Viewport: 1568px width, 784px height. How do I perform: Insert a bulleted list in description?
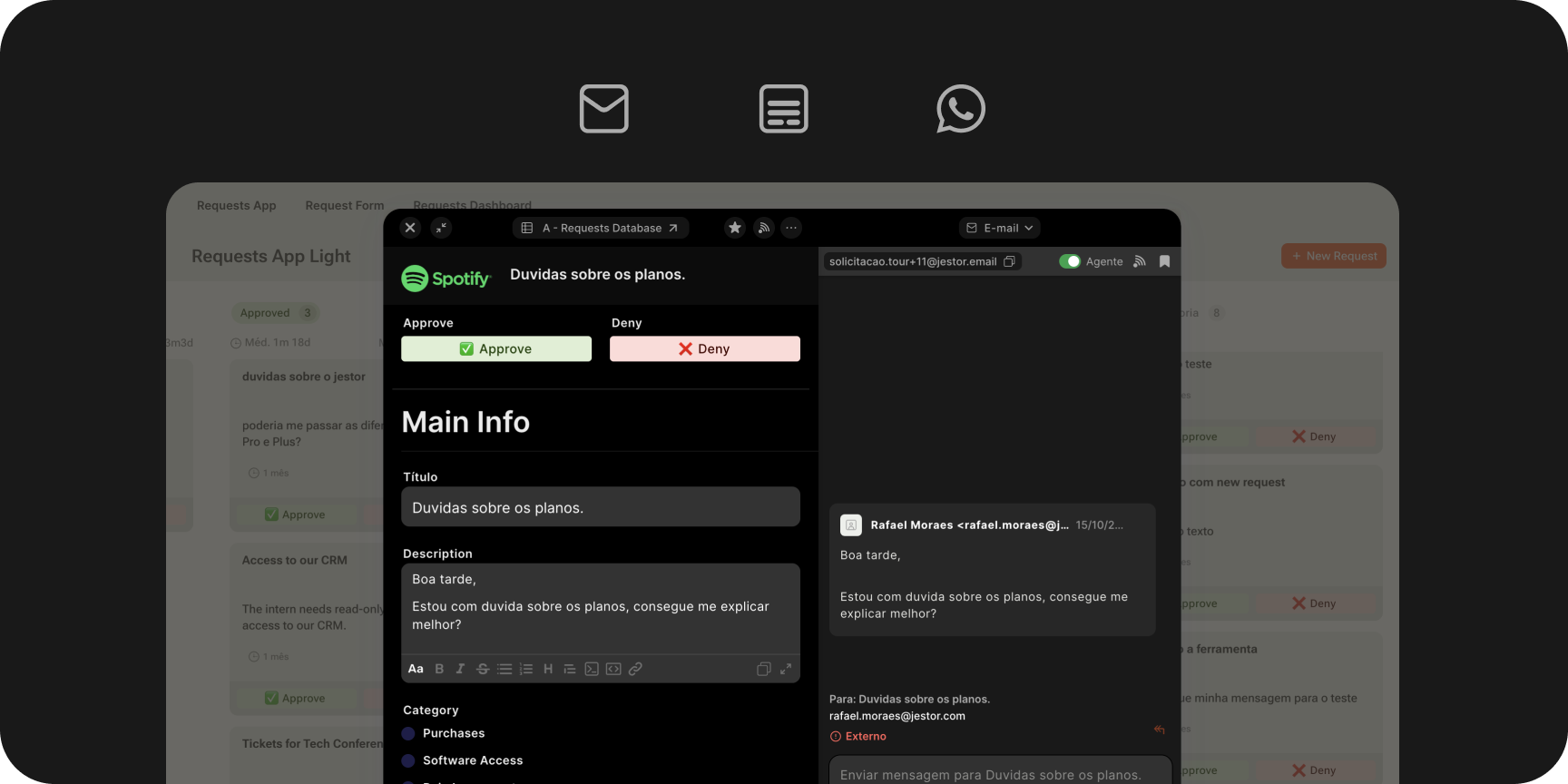[505, 669]
